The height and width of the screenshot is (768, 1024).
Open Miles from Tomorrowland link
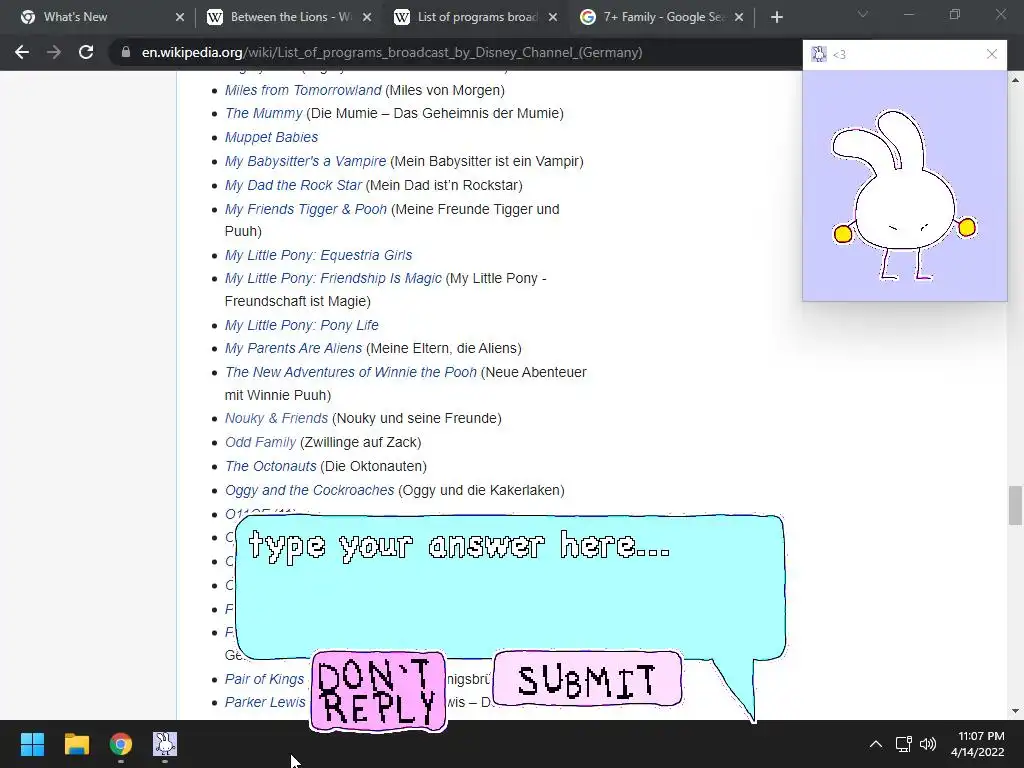(x=303, y=90)
